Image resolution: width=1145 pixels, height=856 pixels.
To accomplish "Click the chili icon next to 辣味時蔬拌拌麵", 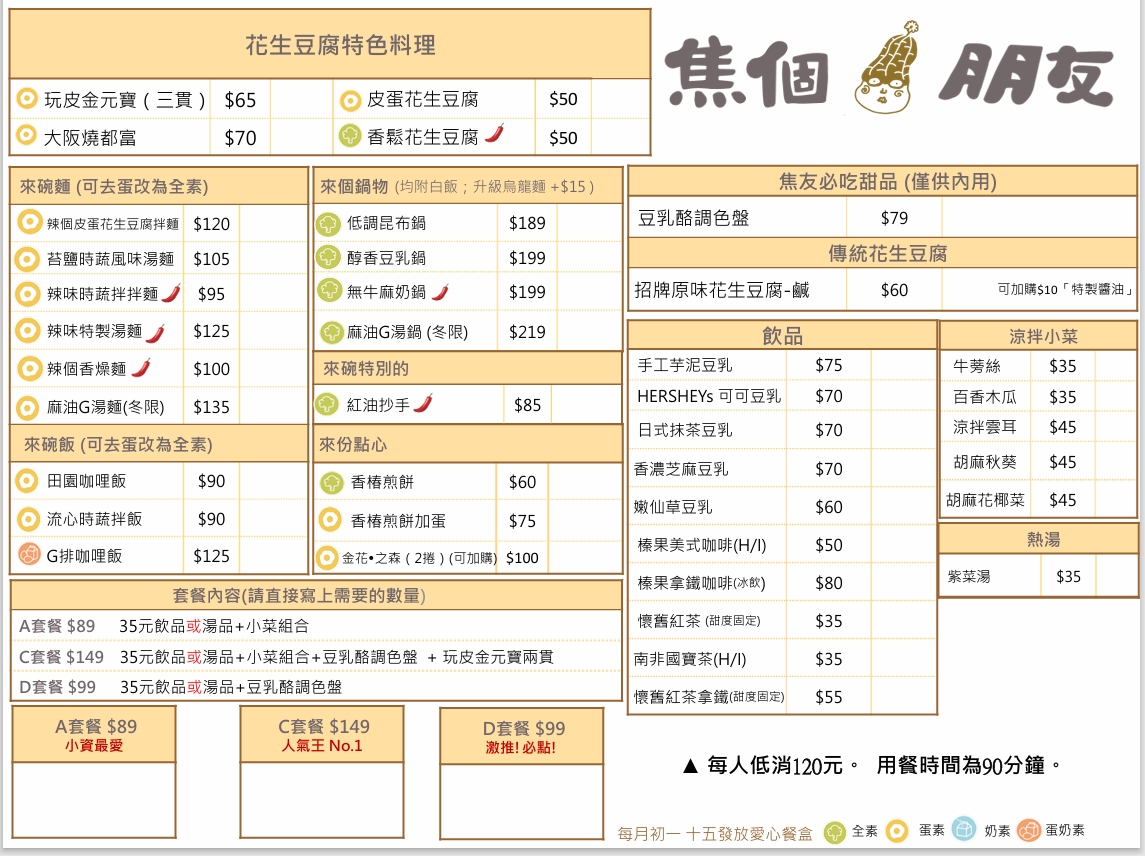I will coord(171,293).
